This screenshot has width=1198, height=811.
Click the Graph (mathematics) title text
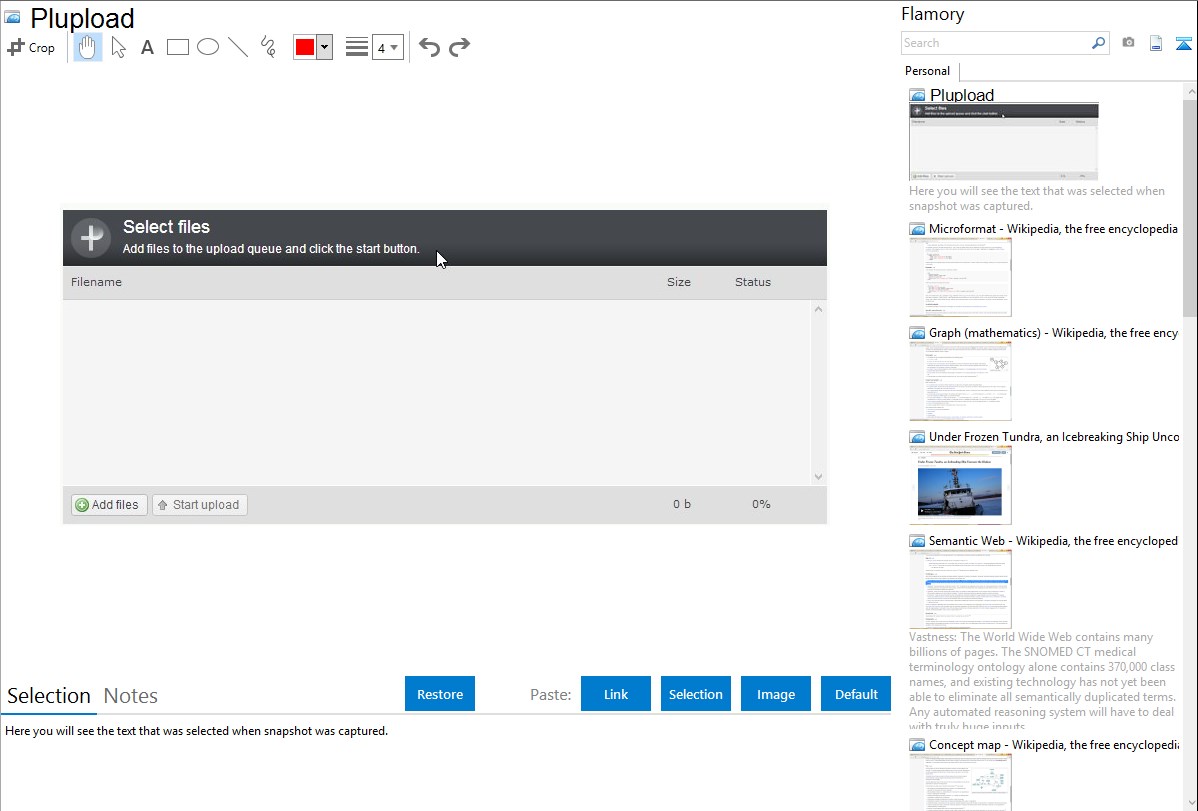point(1053,333)
